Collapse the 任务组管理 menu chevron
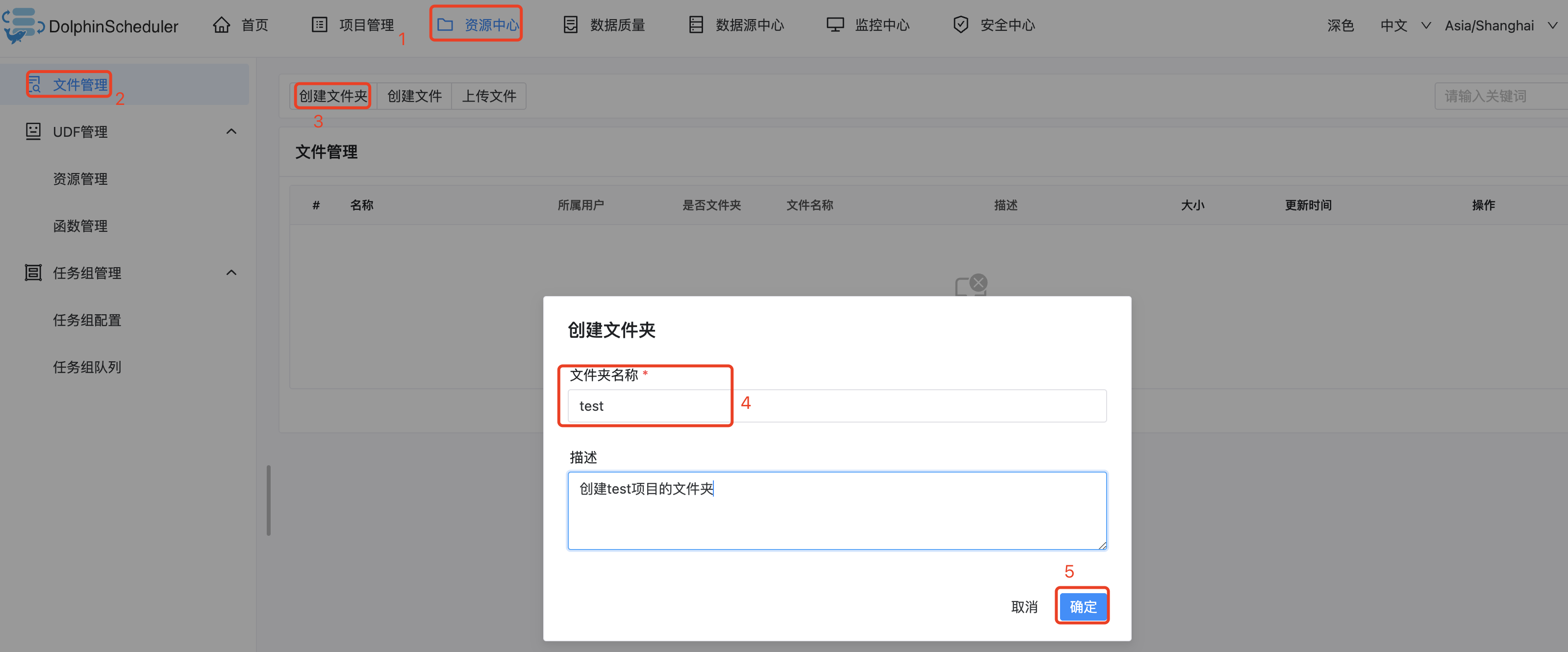This screenshot has height=652, width=1568. [x=231, y=273]
